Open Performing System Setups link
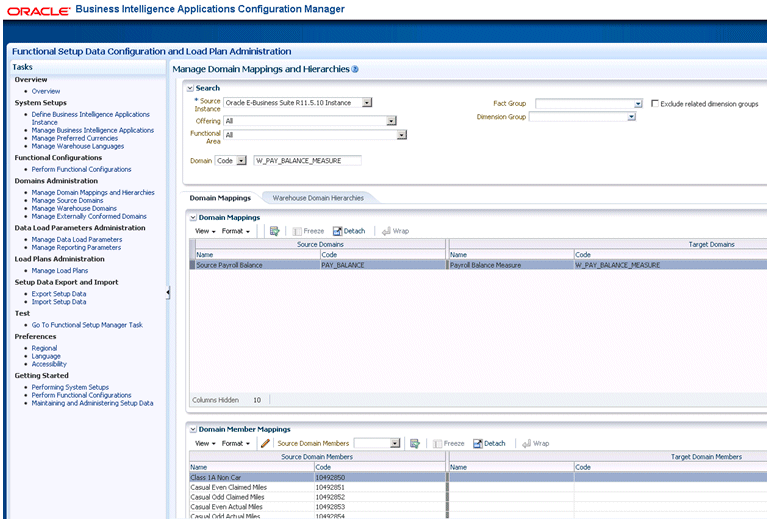The height and width of the screenshot is (525, 767). click(70, 387)
